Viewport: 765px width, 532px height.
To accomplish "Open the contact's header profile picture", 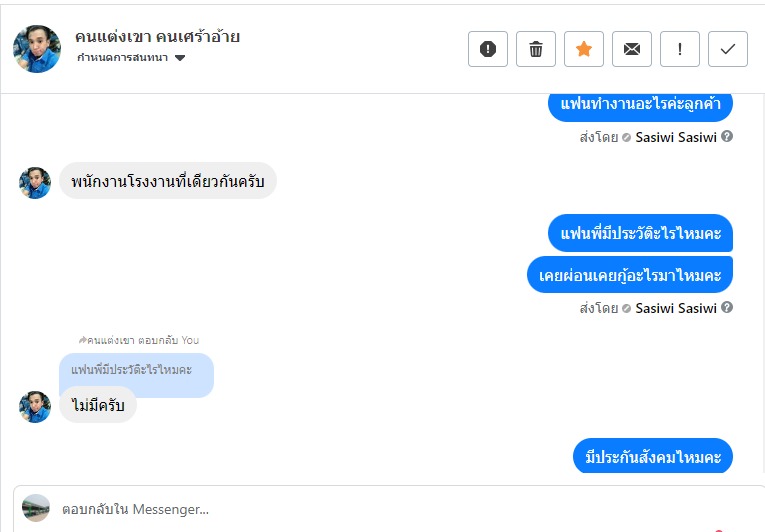I will [x=37, y=49].
